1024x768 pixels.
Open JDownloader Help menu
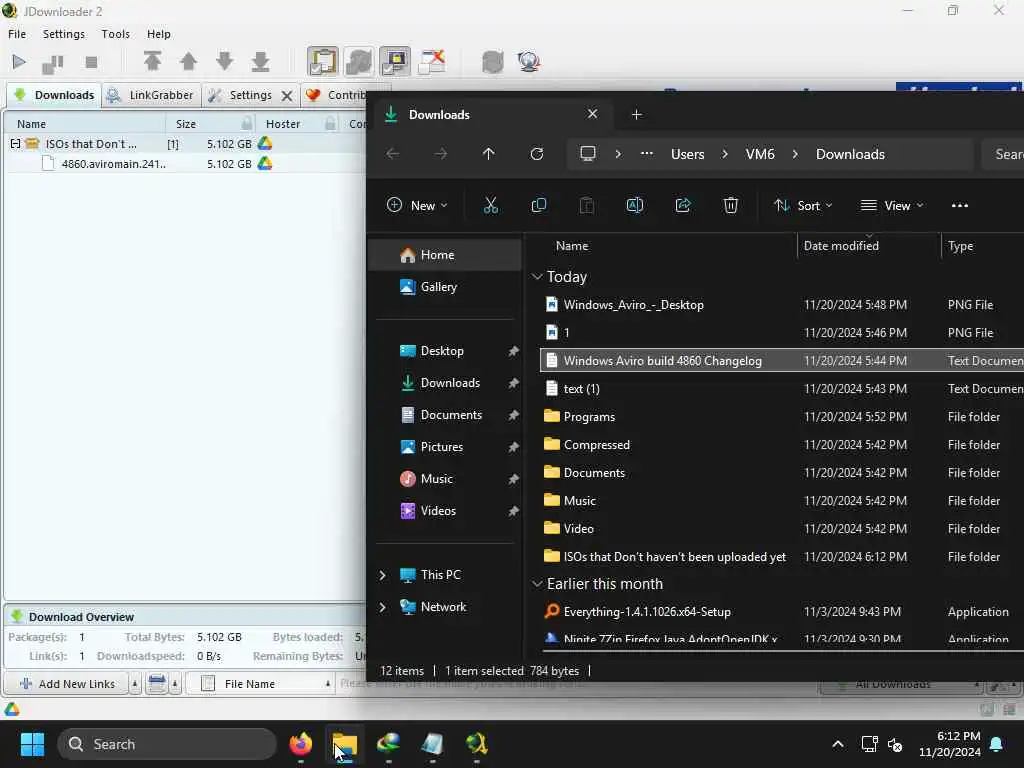click(x=159, y=34)
